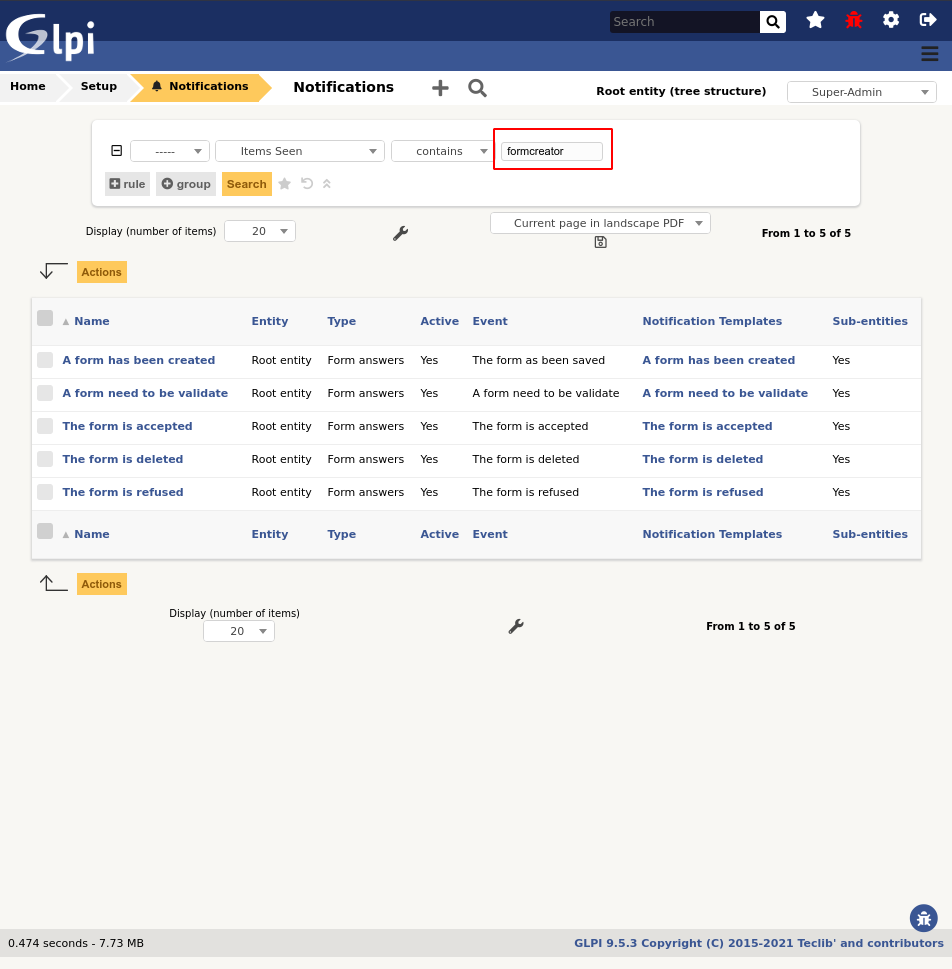Click the debug bug icon in the top bar

852,20
